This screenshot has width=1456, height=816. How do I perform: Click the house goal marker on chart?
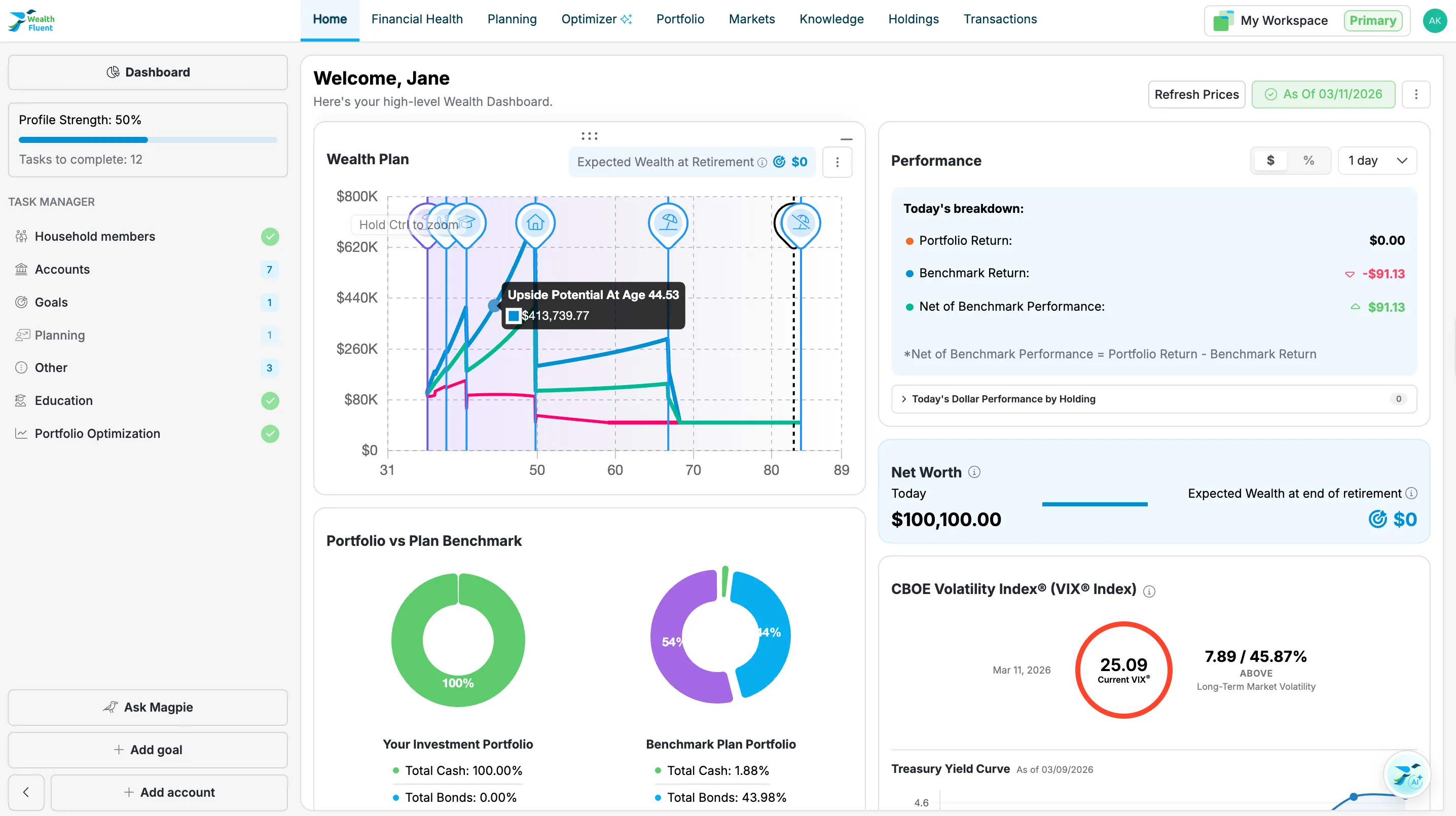535,222
